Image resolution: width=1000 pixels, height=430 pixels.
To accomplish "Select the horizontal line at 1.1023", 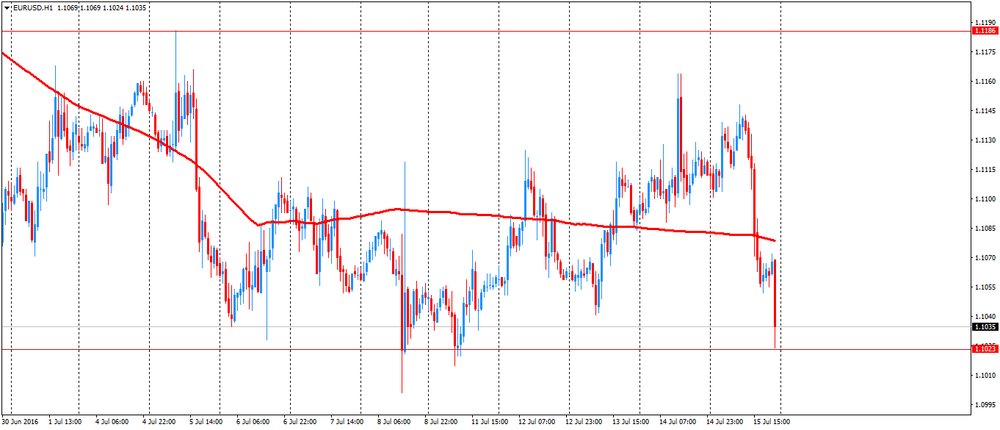I will point(500,349).
